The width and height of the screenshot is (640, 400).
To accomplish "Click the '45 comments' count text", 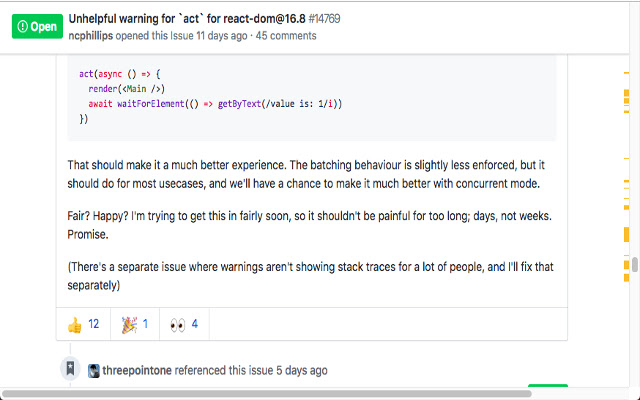I will [286, 36].
